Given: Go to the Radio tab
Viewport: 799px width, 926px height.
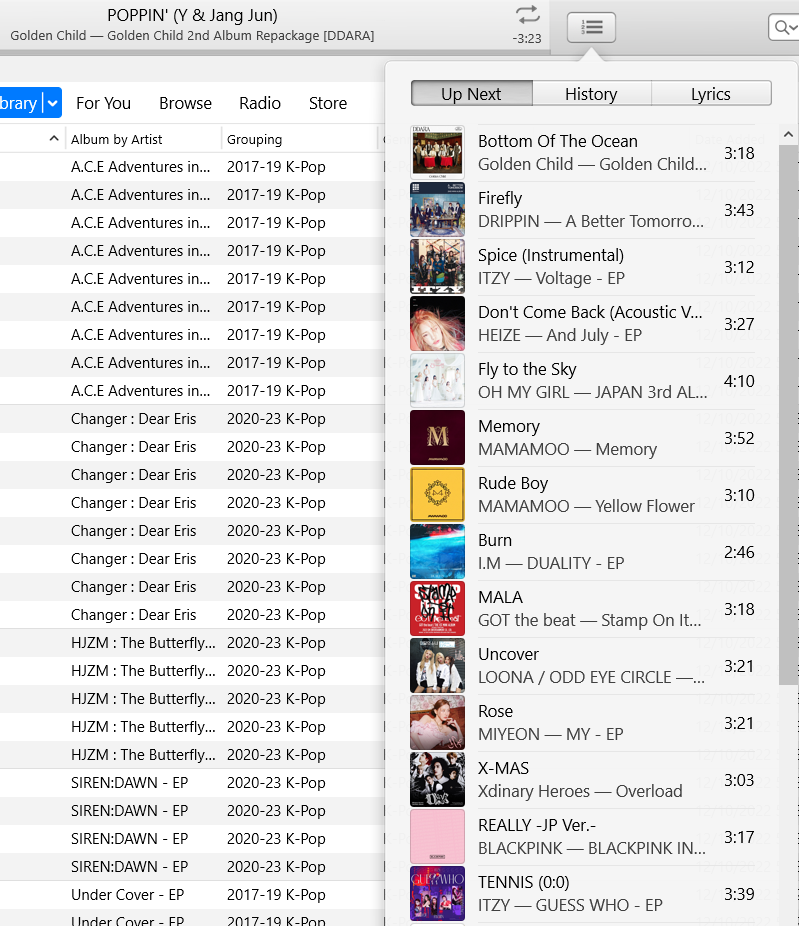Looking at the screenshot, I should pyautogui.click(x=260, y=103).
